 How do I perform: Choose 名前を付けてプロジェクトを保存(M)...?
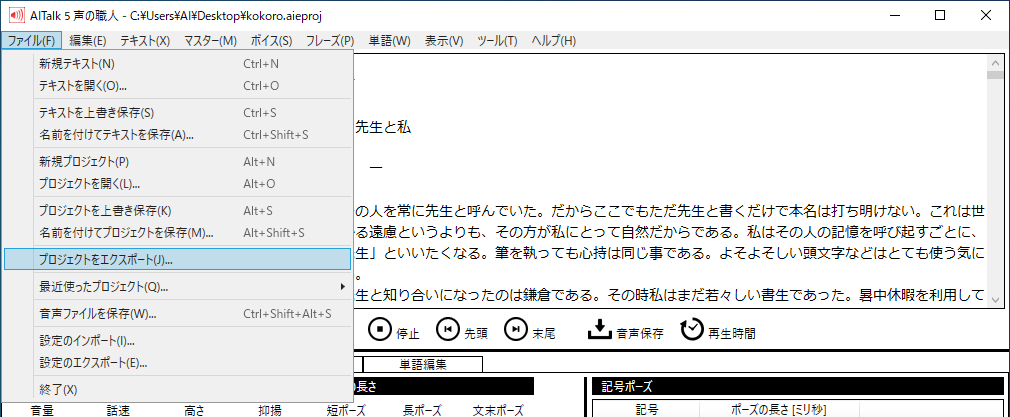click(x=177, y=233)
